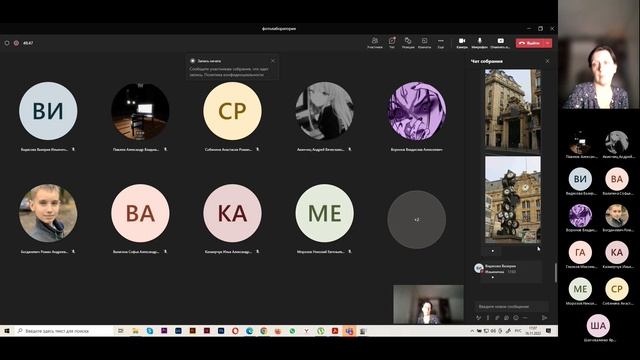
Task: Open the clock sculpture photo in chat
Action: click(x=513, y=200)
